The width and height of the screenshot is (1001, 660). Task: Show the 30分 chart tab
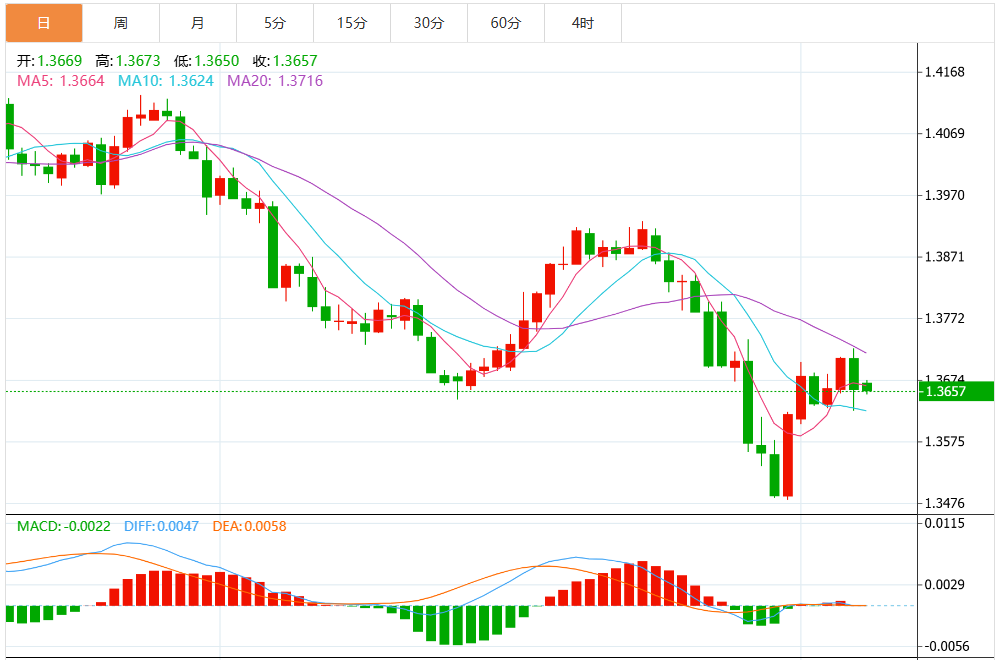(428, 22)
